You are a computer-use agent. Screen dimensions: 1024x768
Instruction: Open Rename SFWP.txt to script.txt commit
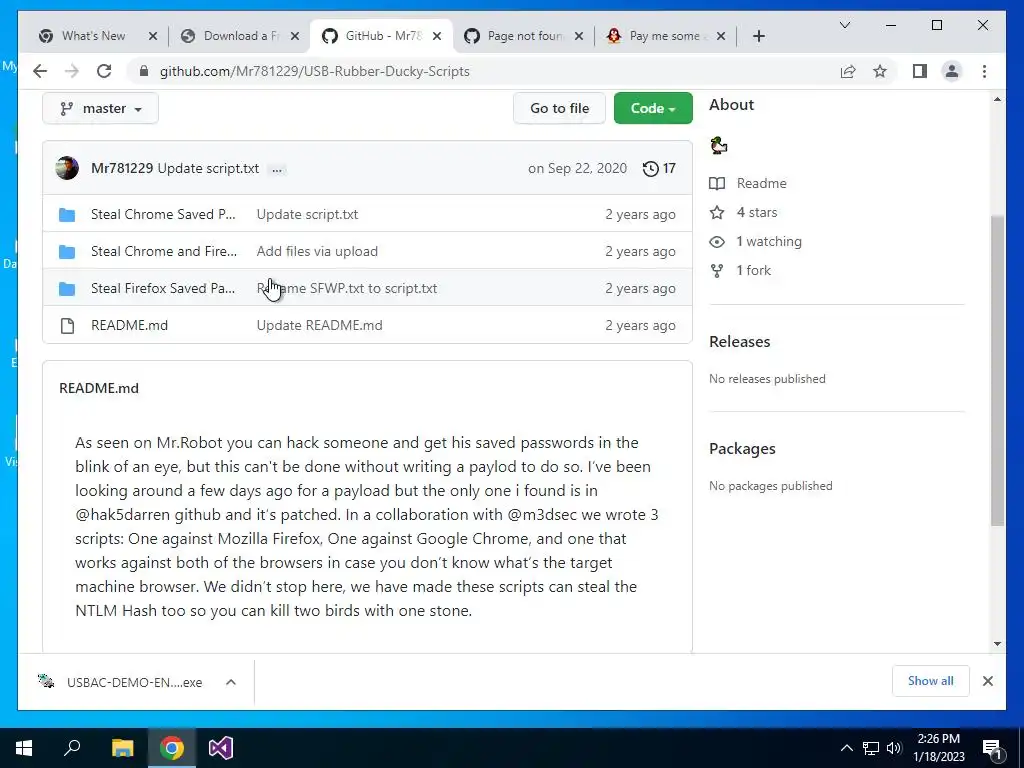pos(347,288)
